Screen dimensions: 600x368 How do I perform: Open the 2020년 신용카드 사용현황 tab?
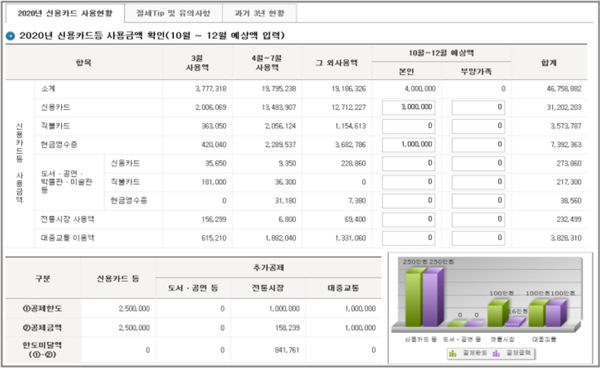tap(65, 13)
